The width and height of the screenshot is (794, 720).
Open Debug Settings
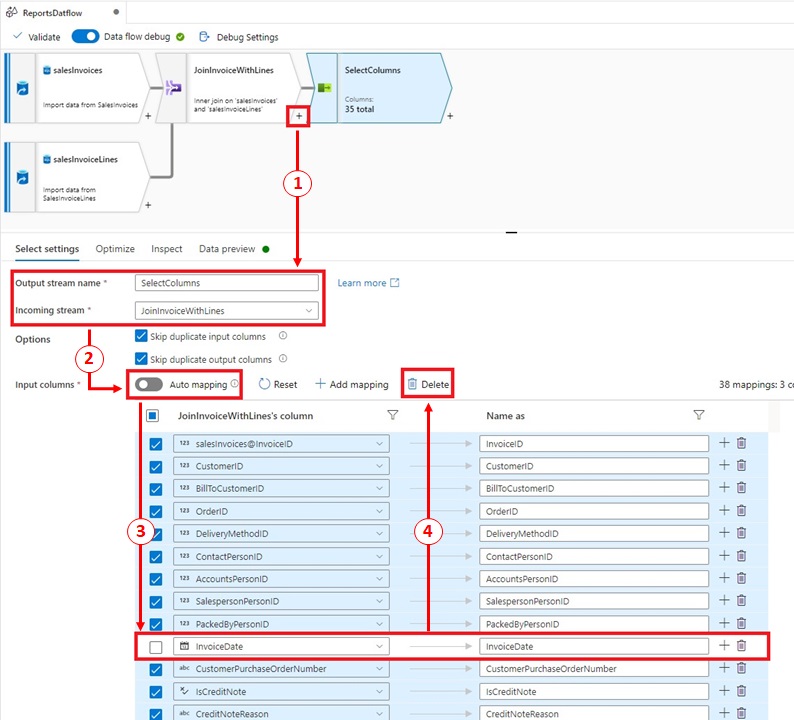[x=239, y=37]
